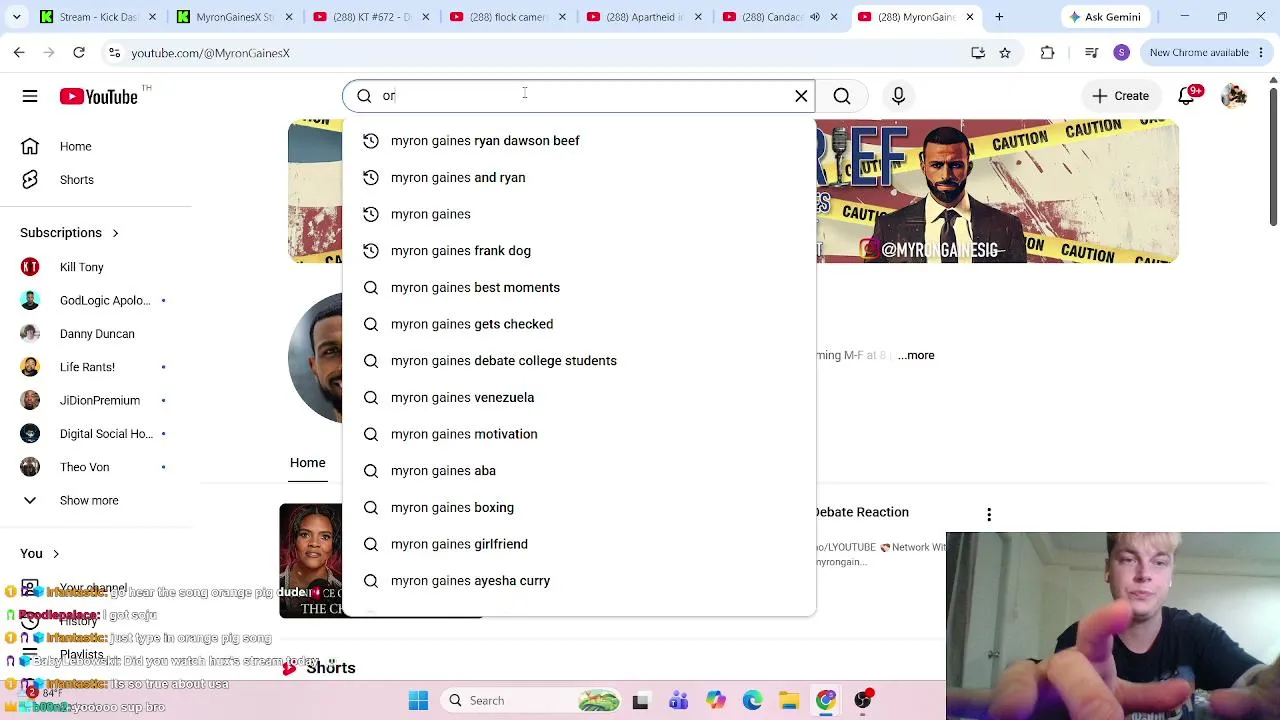Select the plain myron gaines suggestion
The width and height of the screenshot is (1280, 720).
coord(579,214)
